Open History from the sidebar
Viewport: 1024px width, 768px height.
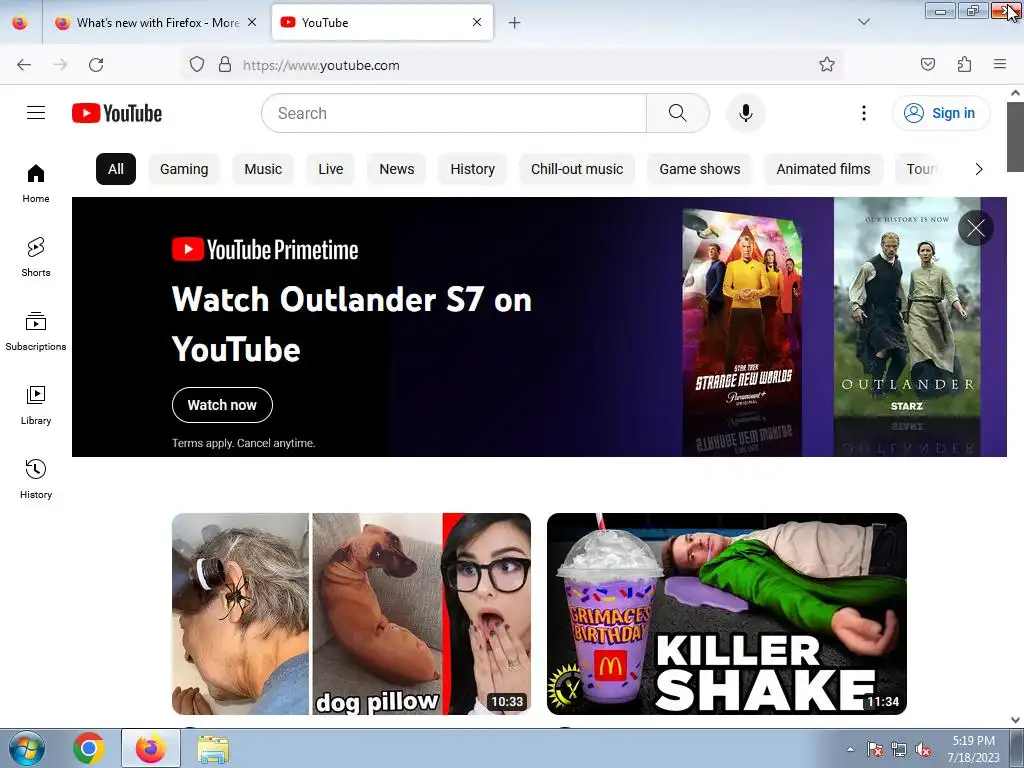coord(36,479)
